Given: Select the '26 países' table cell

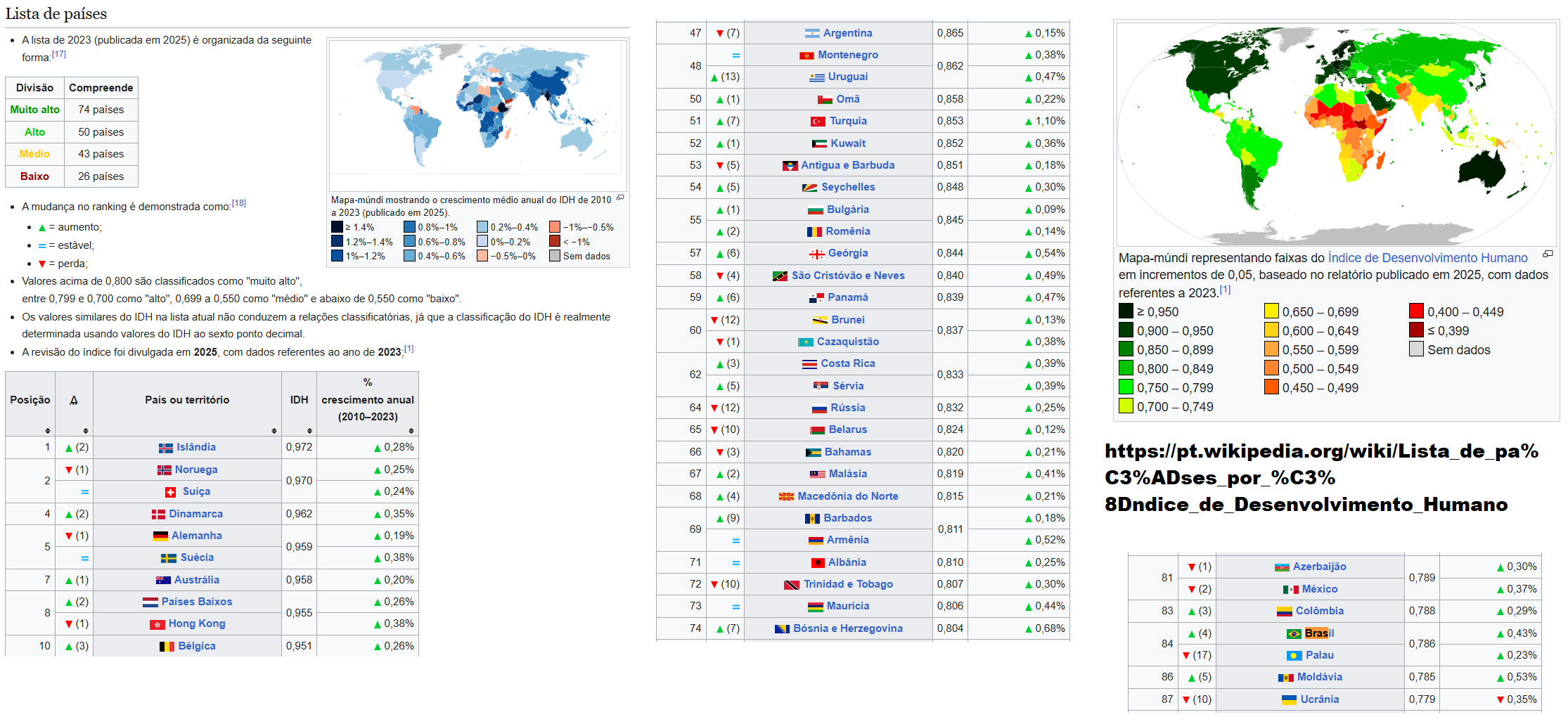Looking at the screenshot, I should (101, 177).
